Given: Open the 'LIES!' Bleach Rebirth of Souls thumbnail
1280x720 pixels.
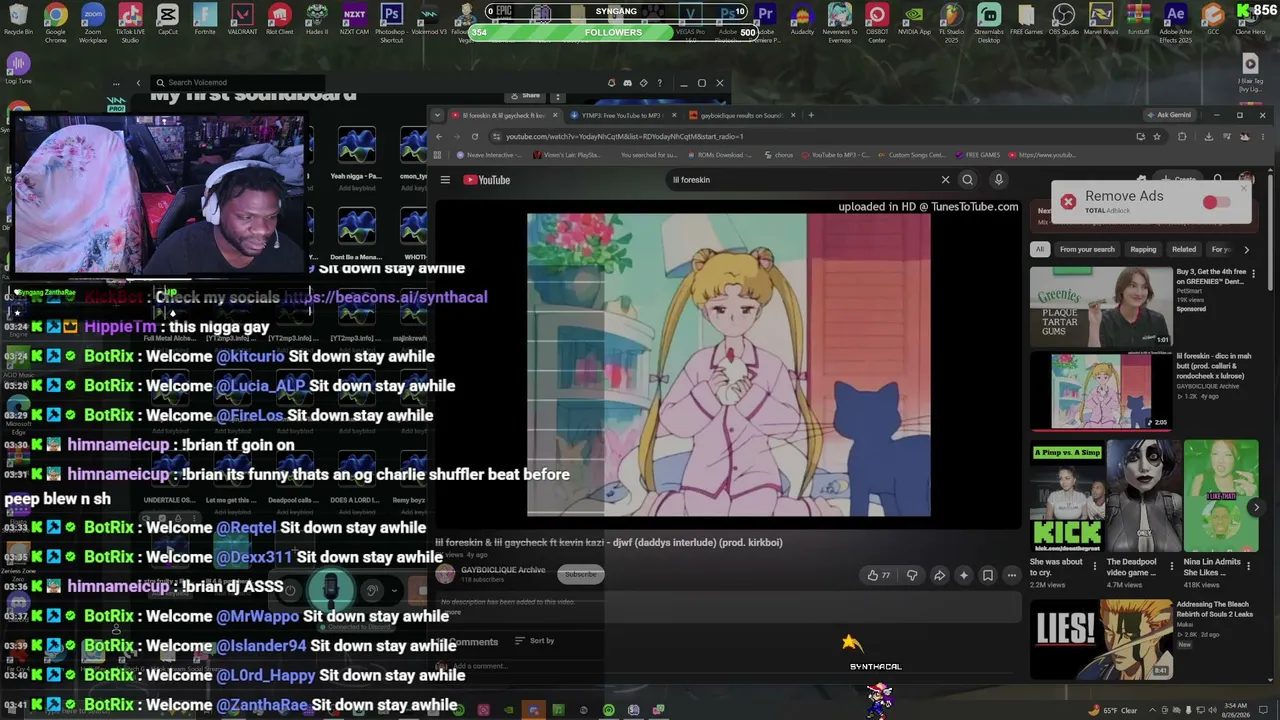Looking at the screenshot, I should tap(1101, 639).
